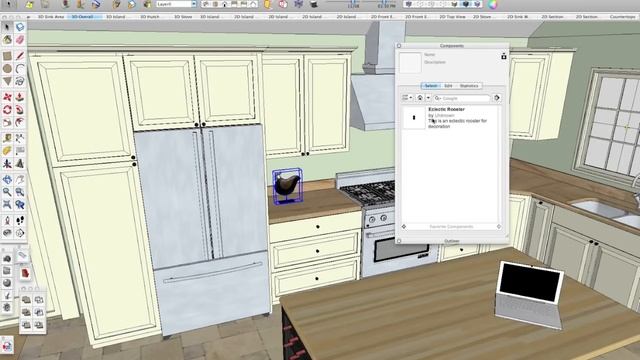Select the Position Camera tool

tap(7, 220)
